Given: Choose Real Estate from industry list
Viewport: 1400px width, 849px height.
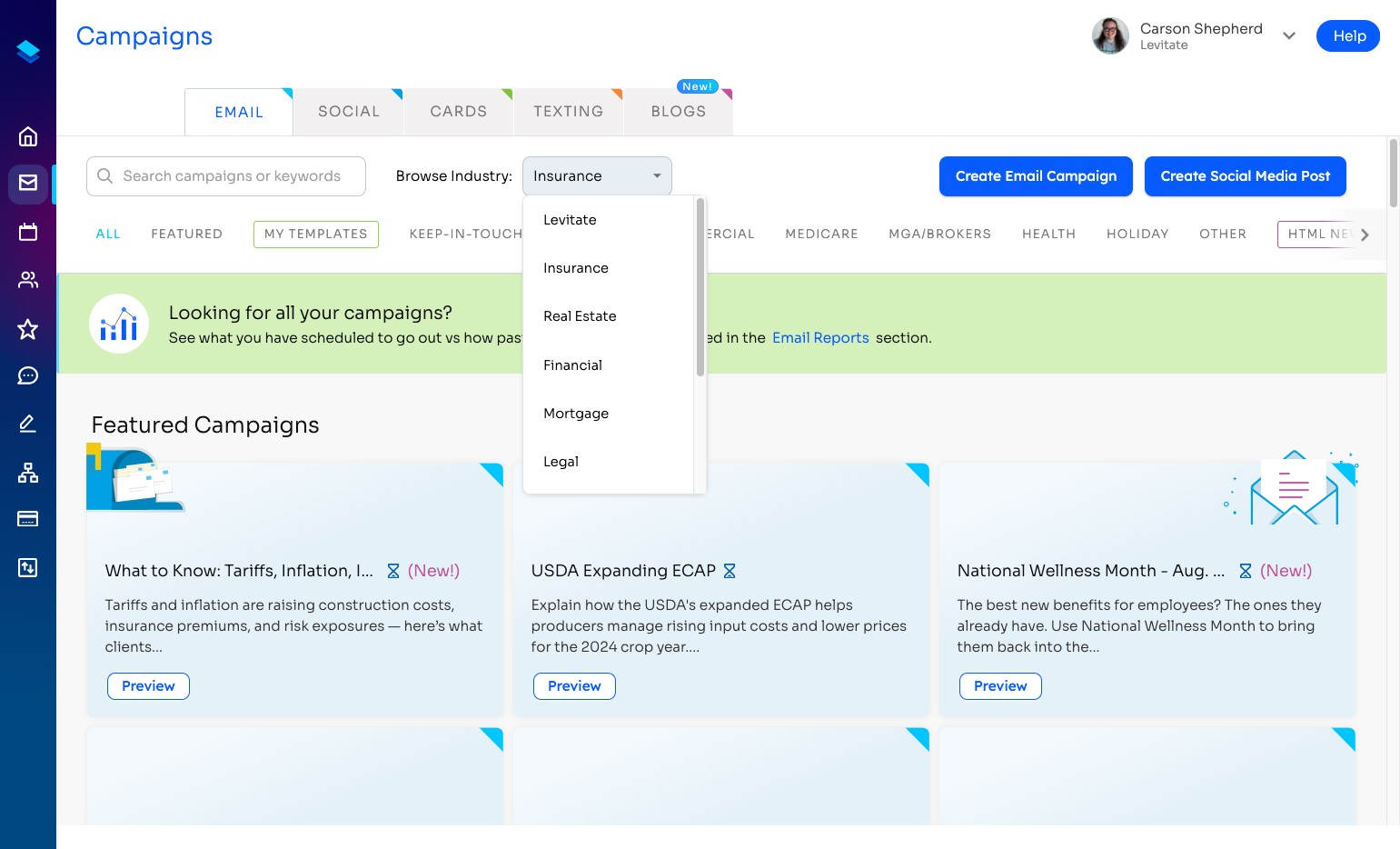Looking at the screenshot, I should [580, 316].
